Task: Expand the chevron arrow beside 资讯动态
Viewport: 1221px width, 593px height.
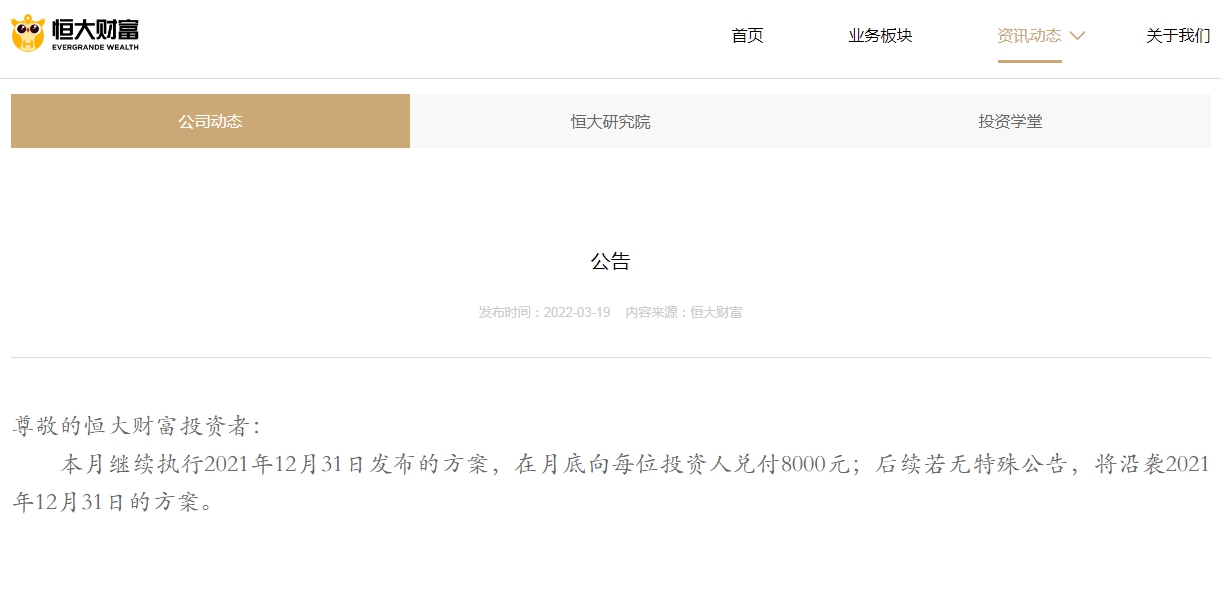Action: pyautogui.click(x=1077, y=36)
